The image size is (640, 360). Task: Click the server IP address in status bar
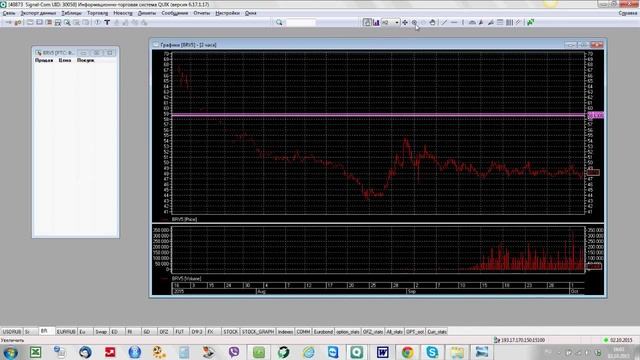pos(522,340)
